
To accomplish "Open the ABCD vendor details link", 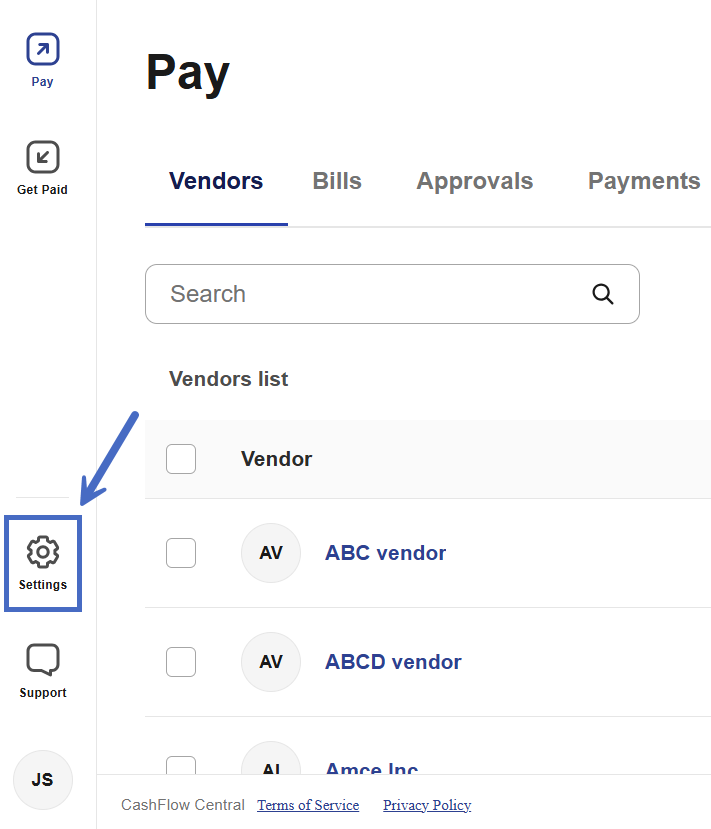I will (393, 662).
